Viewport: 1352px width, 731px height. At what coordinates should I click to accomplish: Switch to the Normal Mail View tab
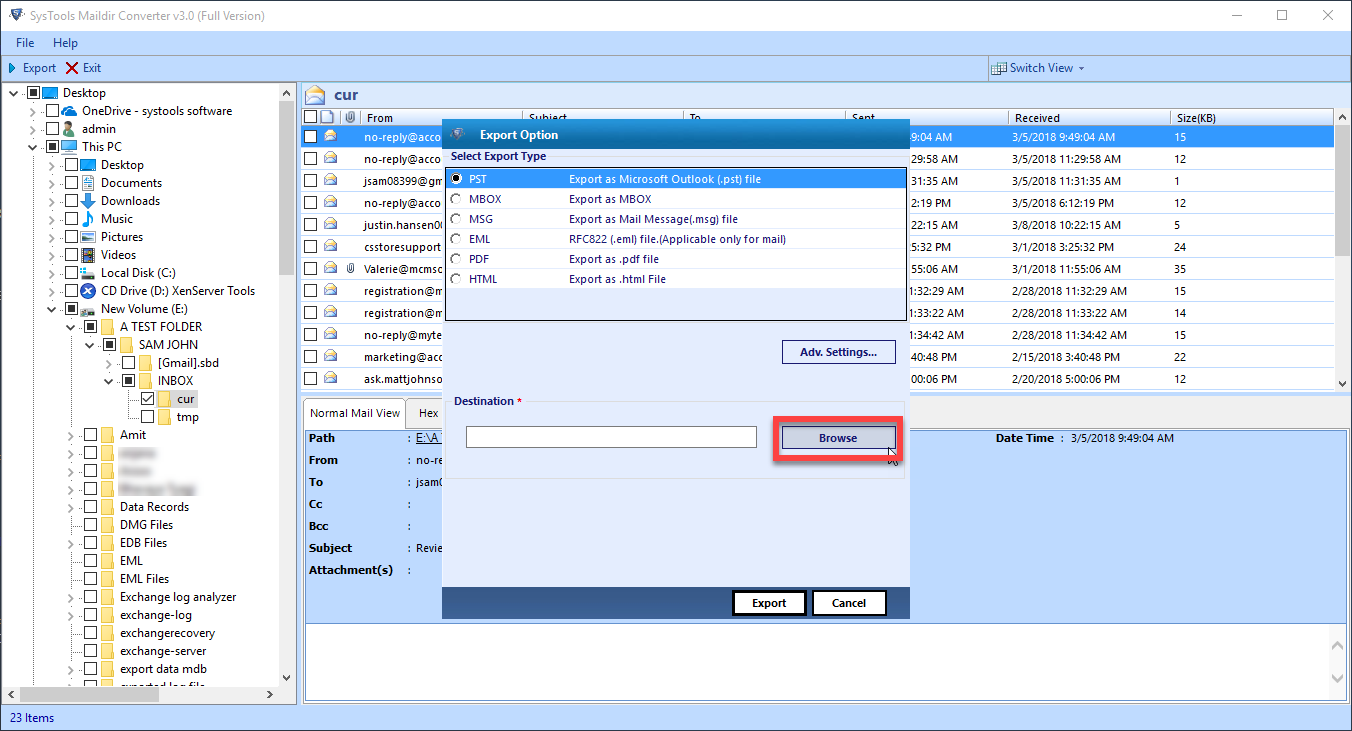click(355, 413)
